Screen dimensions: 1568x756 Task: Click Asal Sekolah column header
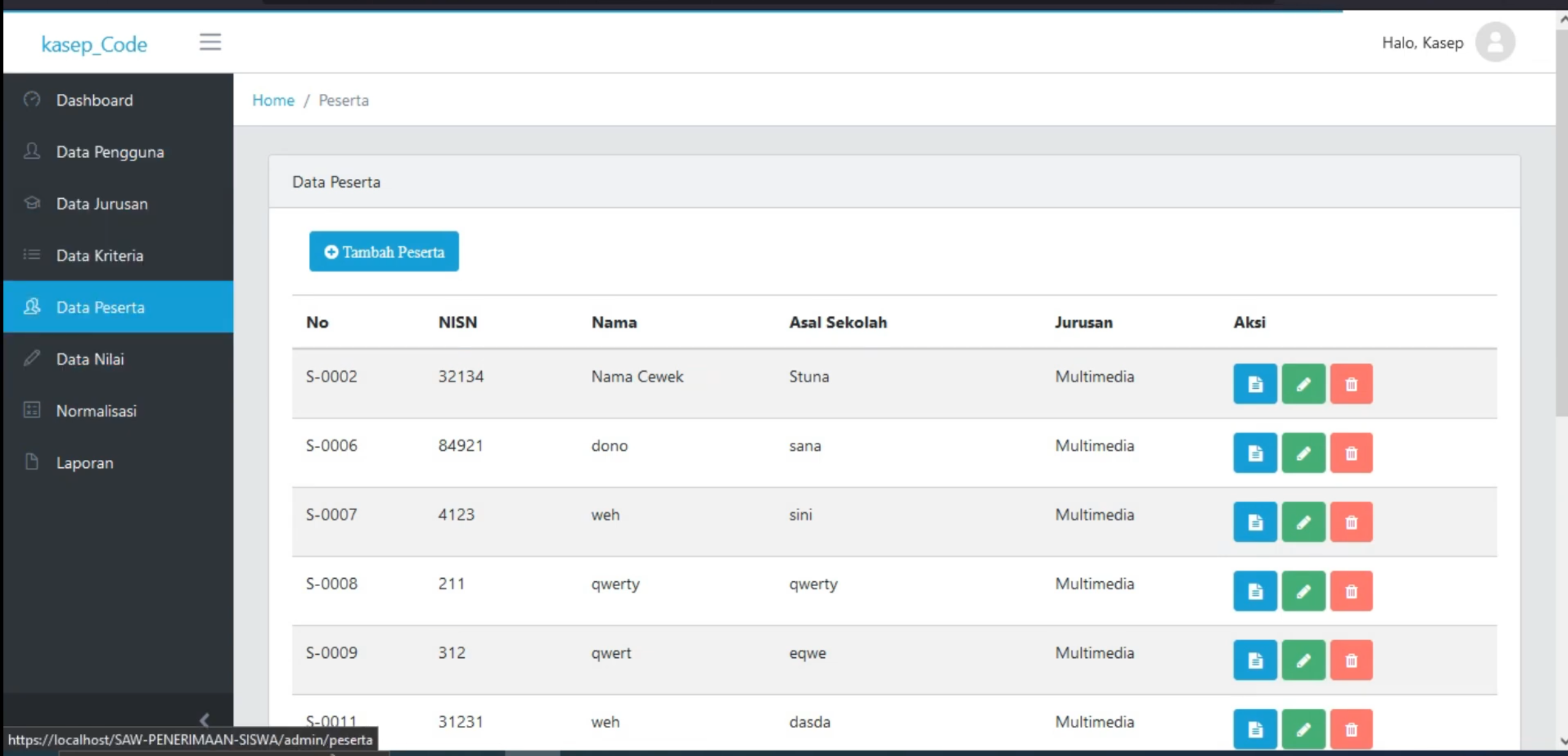pos(838,323)
